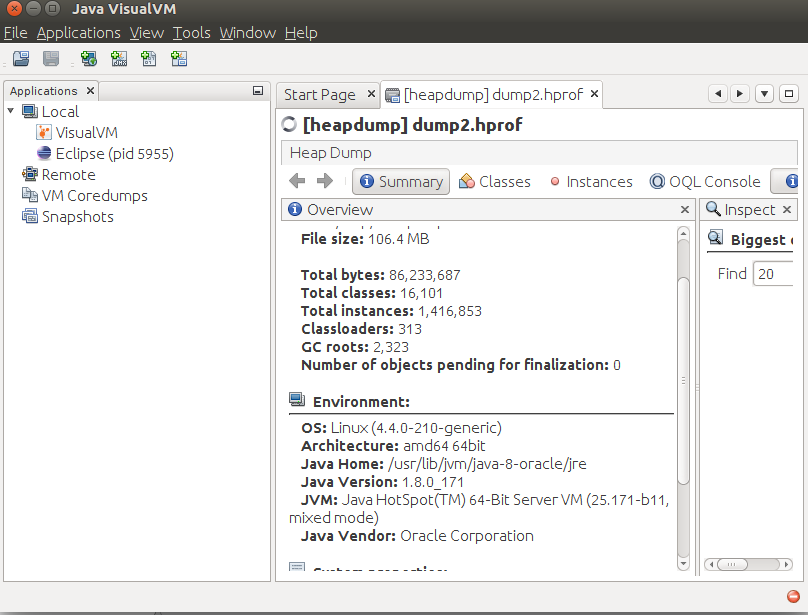Go back with the left arrow
This screenshot has height=615, width=808.
[x=297, y=181]
